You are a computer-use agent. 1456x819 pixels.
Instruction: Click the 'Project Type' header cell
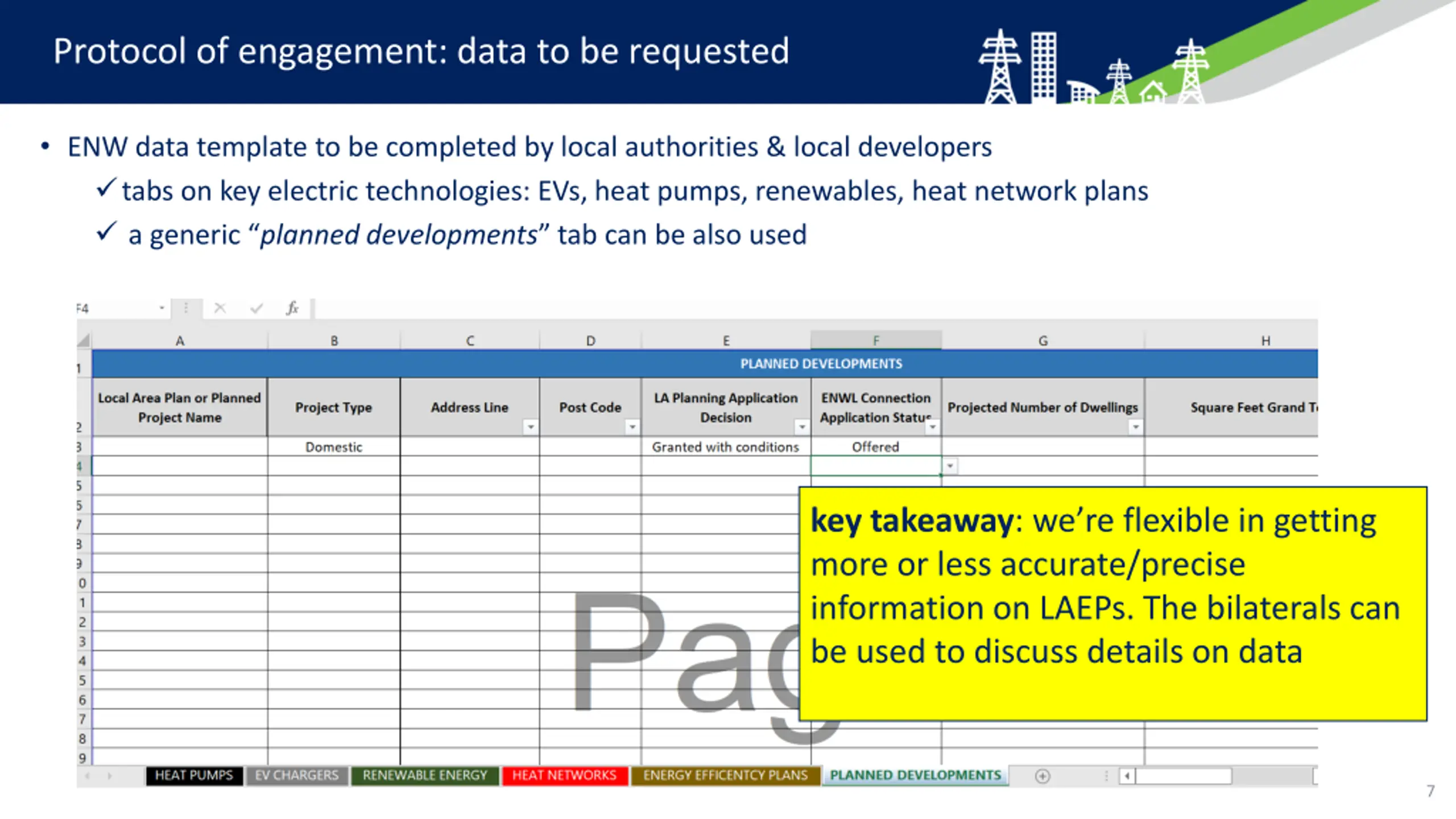pyautogui.click(x=334, y=407)
